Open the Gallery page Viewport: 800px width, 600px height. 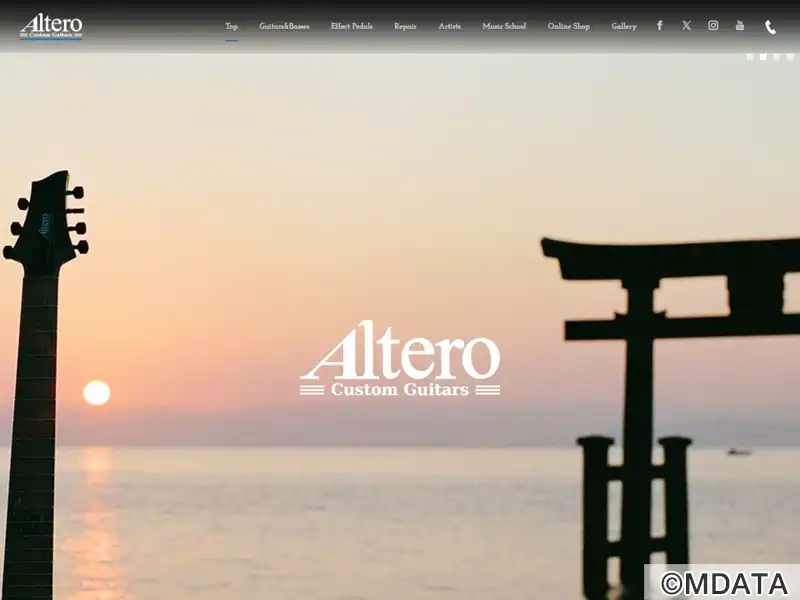624,26
